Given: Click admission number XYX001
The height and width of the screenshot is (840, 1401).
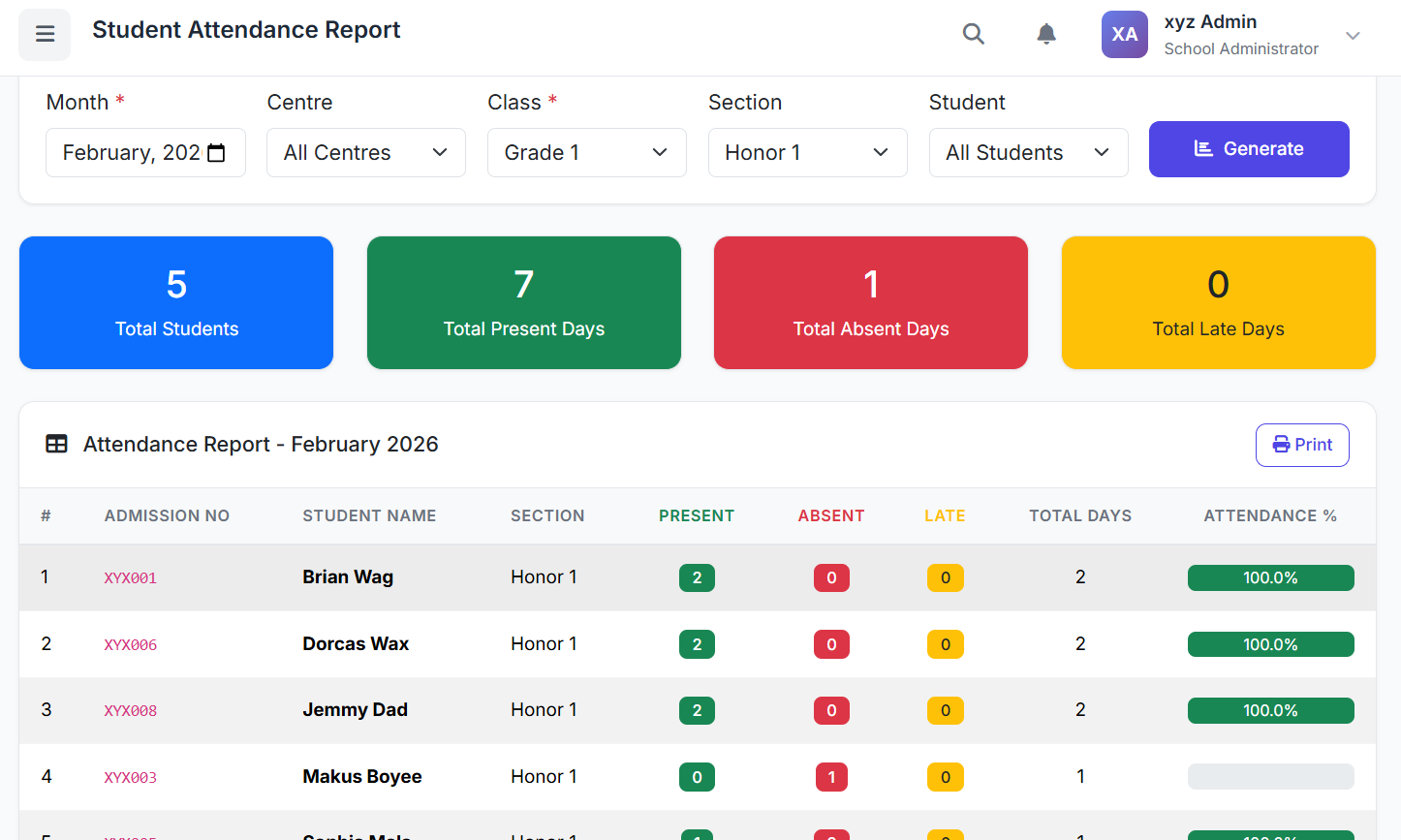Looking at the screenshot, I should (x=131, y=578).
